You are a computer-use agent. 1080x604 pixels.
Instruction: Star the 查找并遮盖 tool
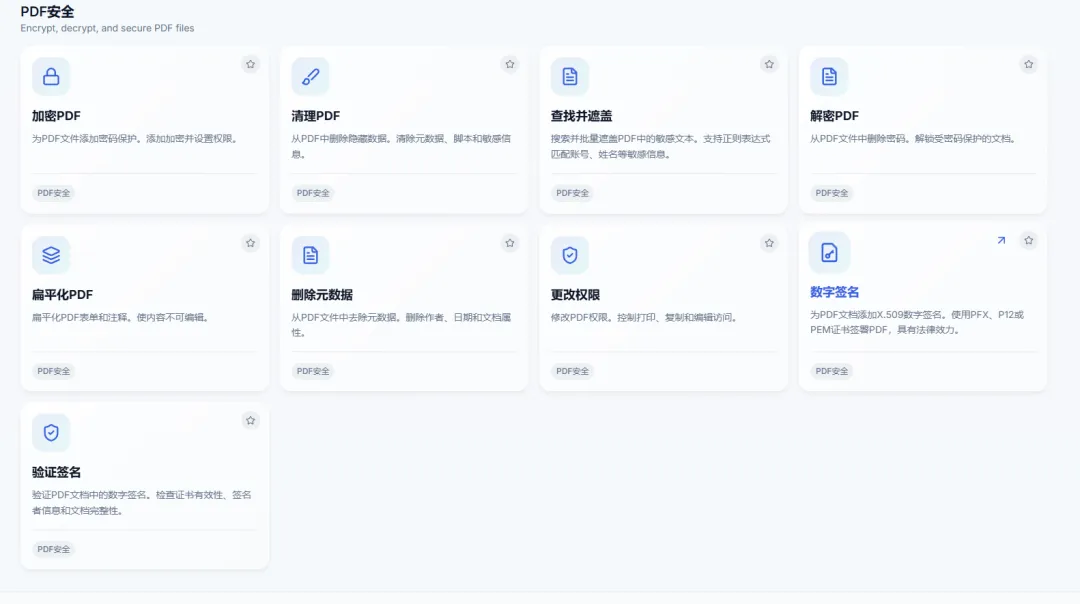coord(769,64)
